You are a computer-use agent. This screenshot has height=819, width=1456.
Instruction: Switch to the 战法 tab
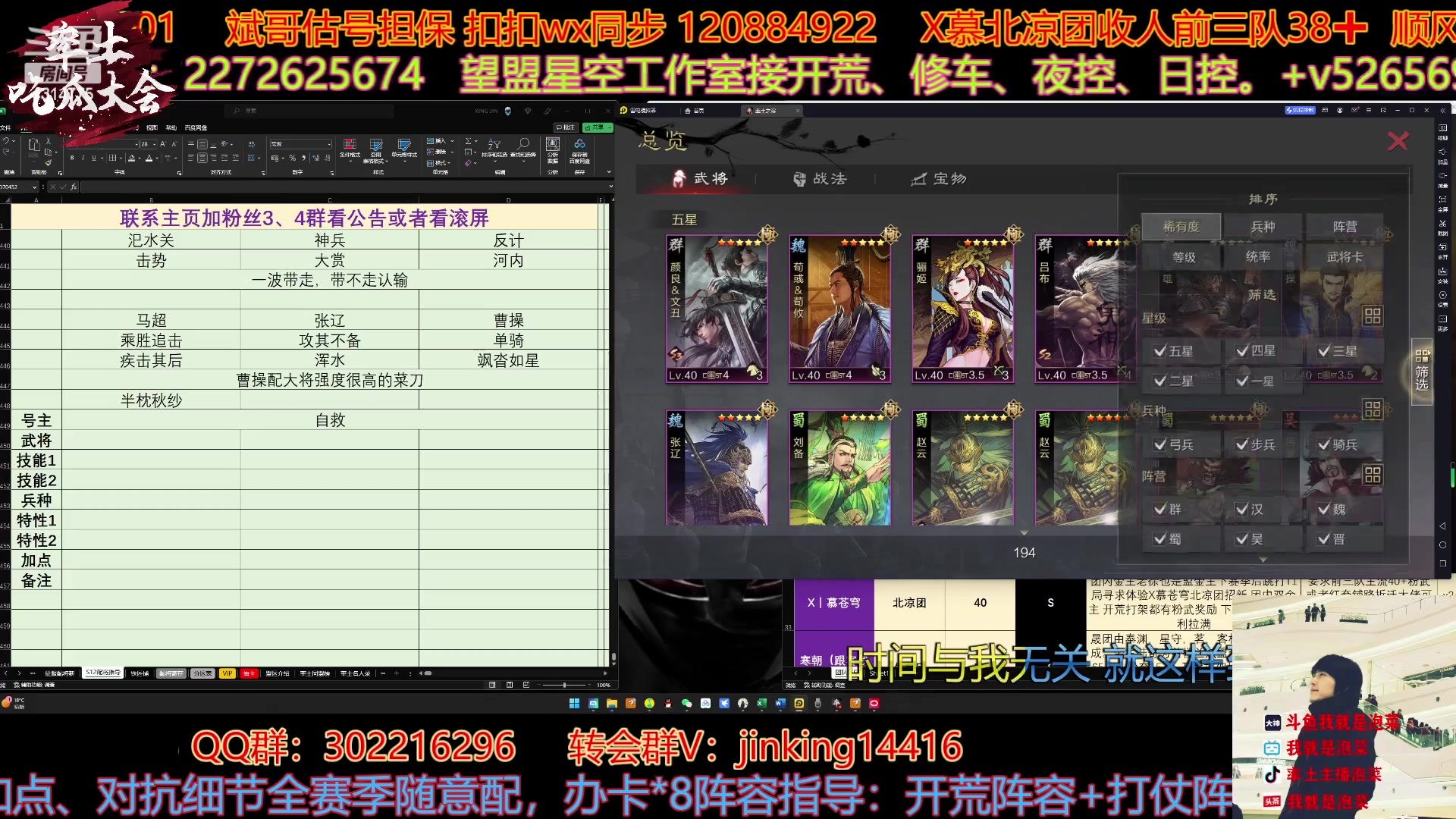pos(820,179)
